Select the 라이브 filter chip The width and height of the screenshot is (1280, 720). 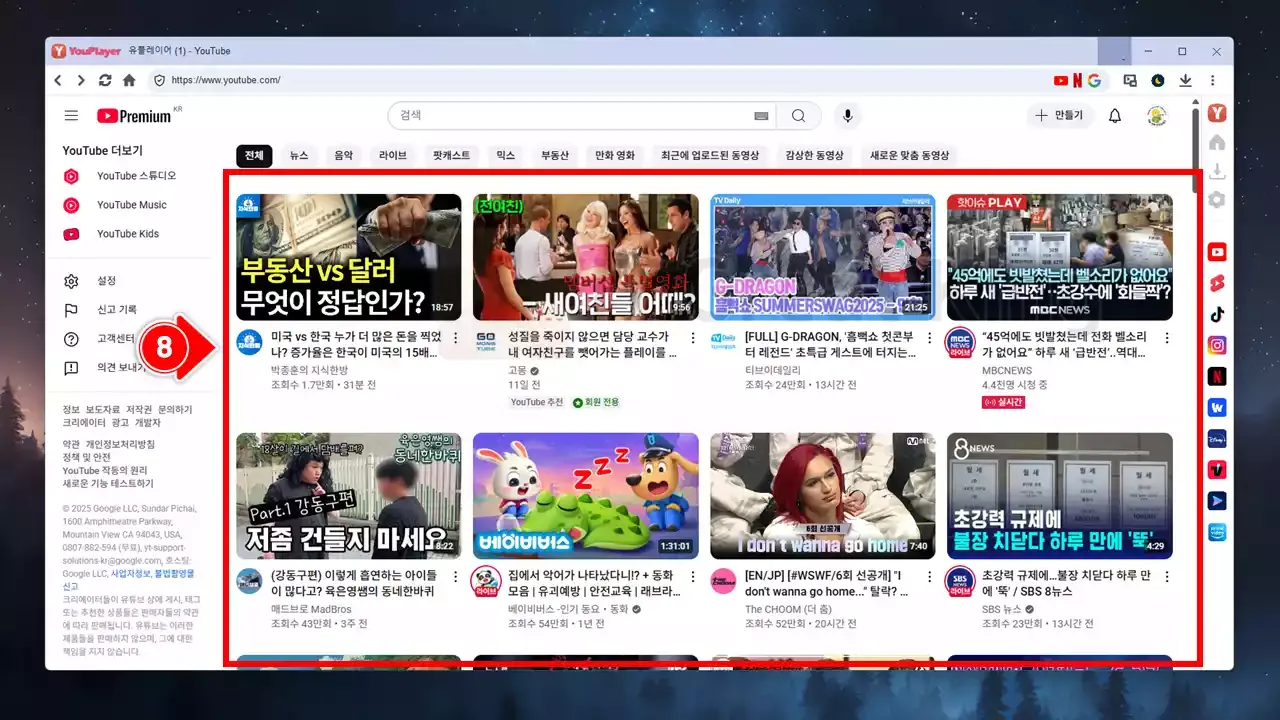[x=393, y=156]
